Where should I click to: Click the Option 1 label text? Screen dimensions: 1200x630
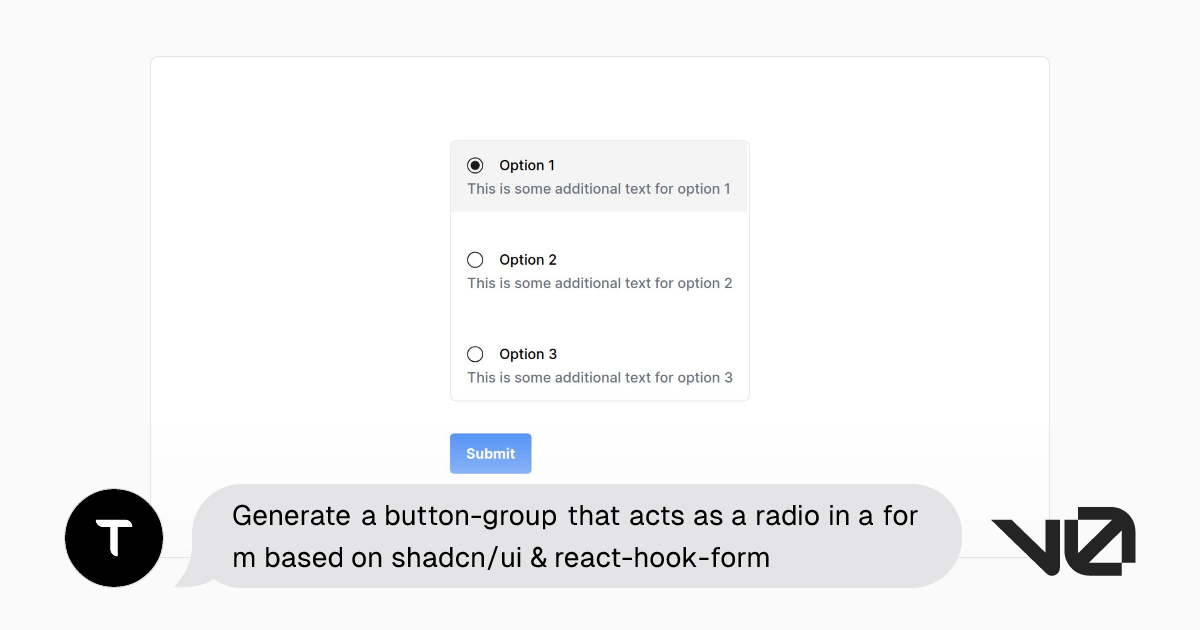click(x=527, y=165)
